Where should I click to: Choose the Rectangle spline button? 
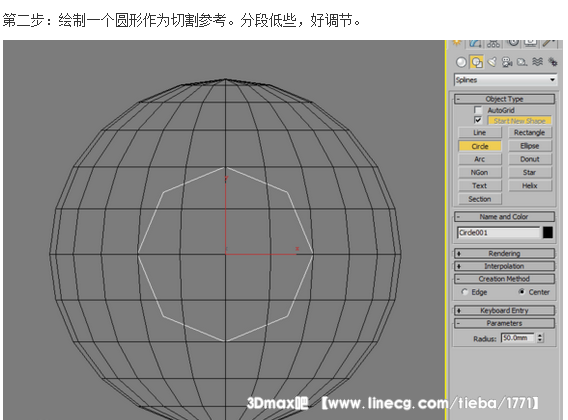click(530, 133)
